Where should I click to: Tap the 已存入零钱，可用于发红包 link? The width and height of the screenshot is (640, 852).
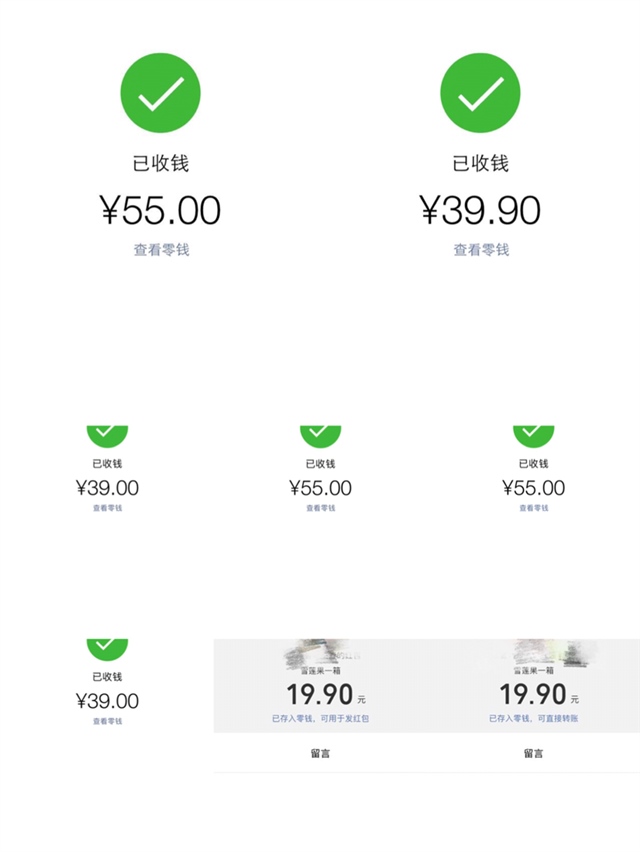click(321, 718)
